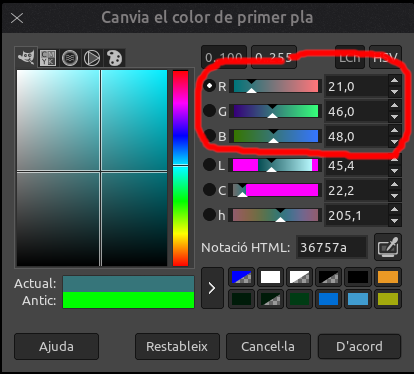
Task: Open the color Wheel selector tab
Action: pyautogui.click(x=92, y=58)
